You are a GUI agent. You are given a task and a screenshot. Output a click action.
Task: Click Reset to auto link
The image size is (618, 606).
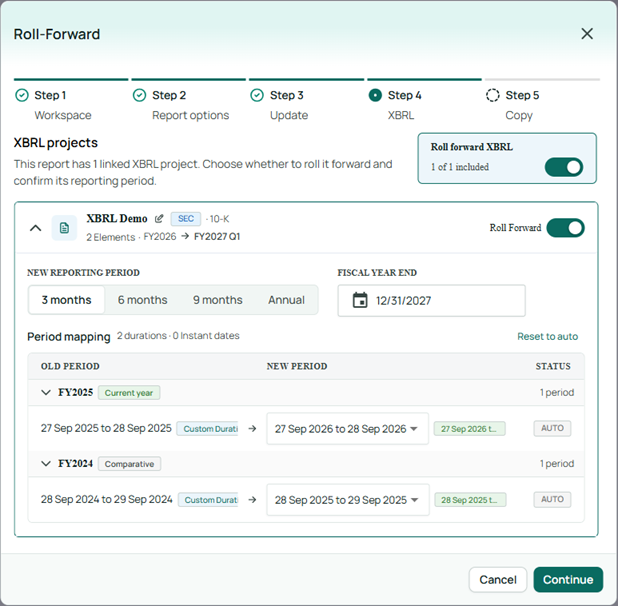tap(547, 336)
